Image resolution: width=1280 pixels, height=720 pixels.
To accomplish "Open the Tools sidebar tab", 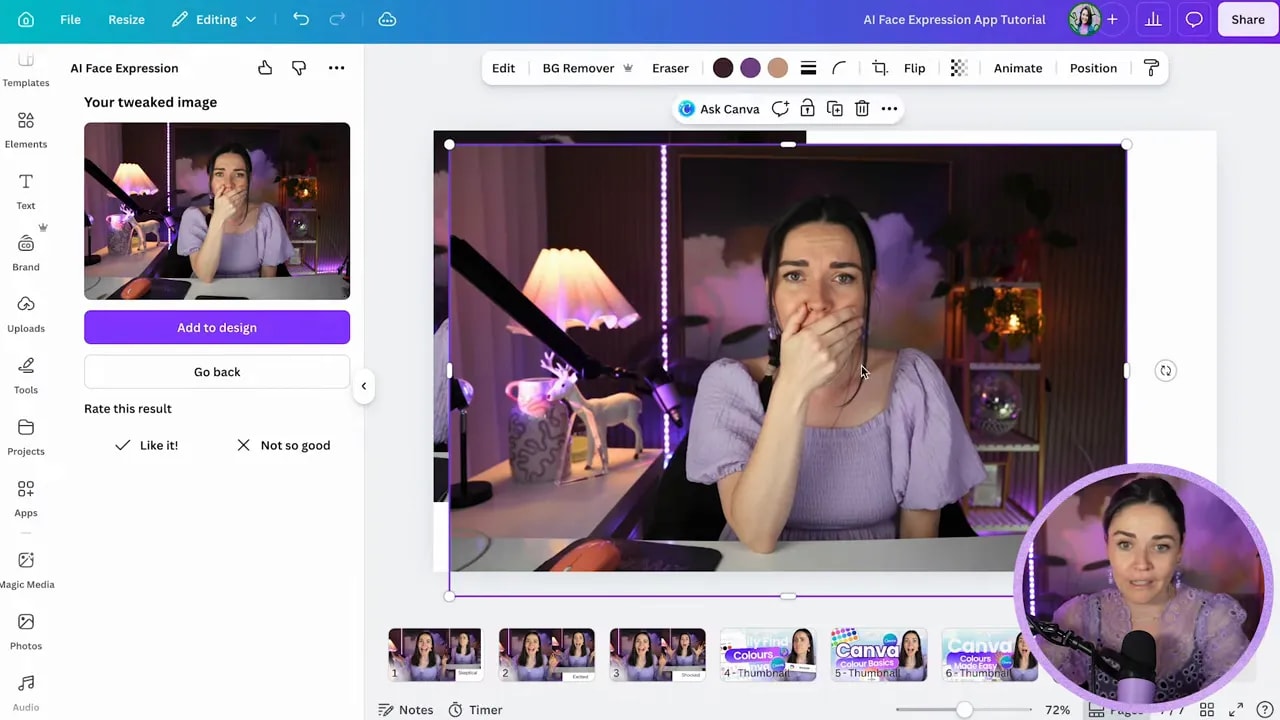I will (x=26, y=375).
